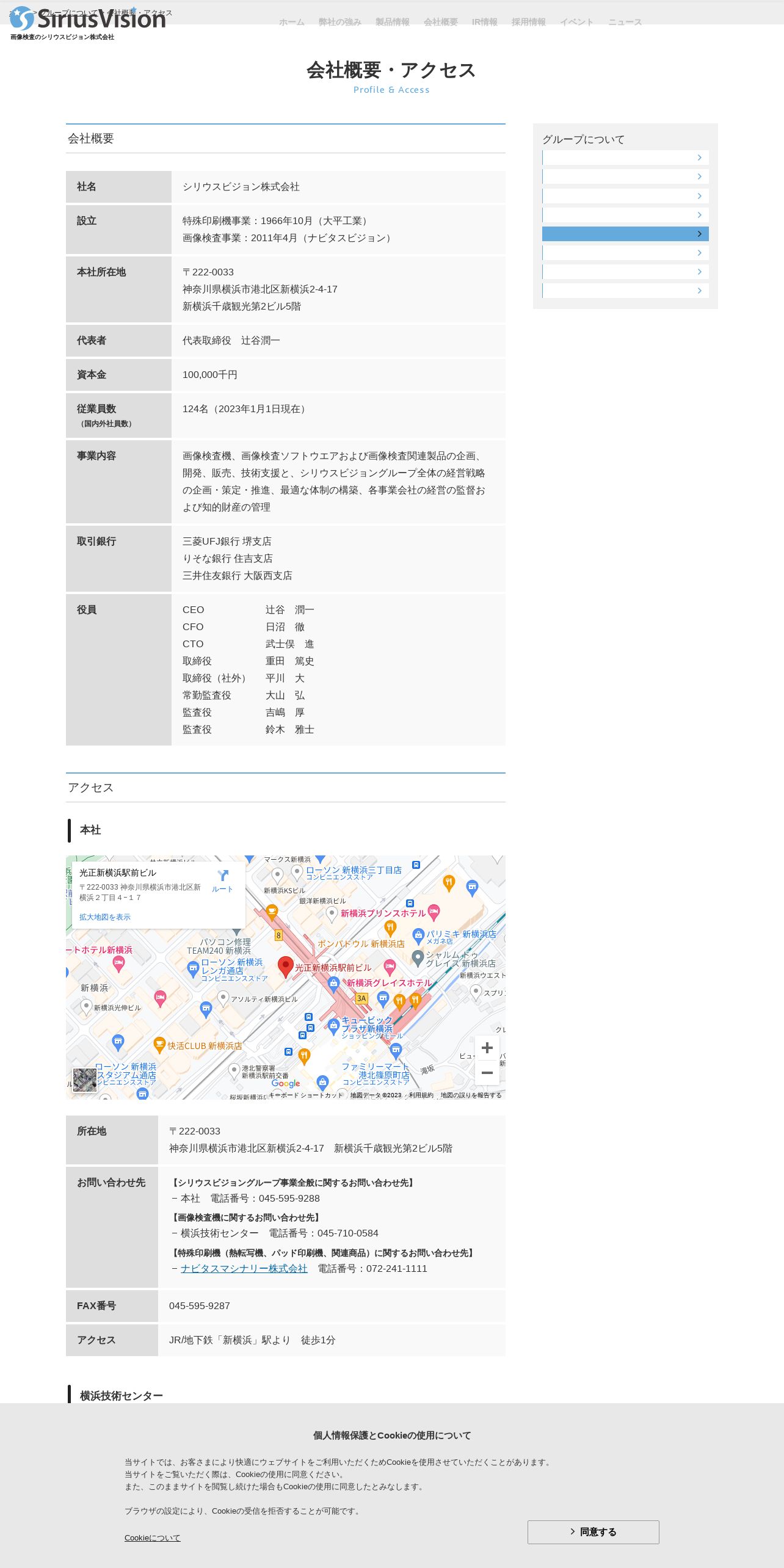Viewport: 784px width, 1568px height.
Task: Open 弊社の強み menu item
Action: (340, 22)
